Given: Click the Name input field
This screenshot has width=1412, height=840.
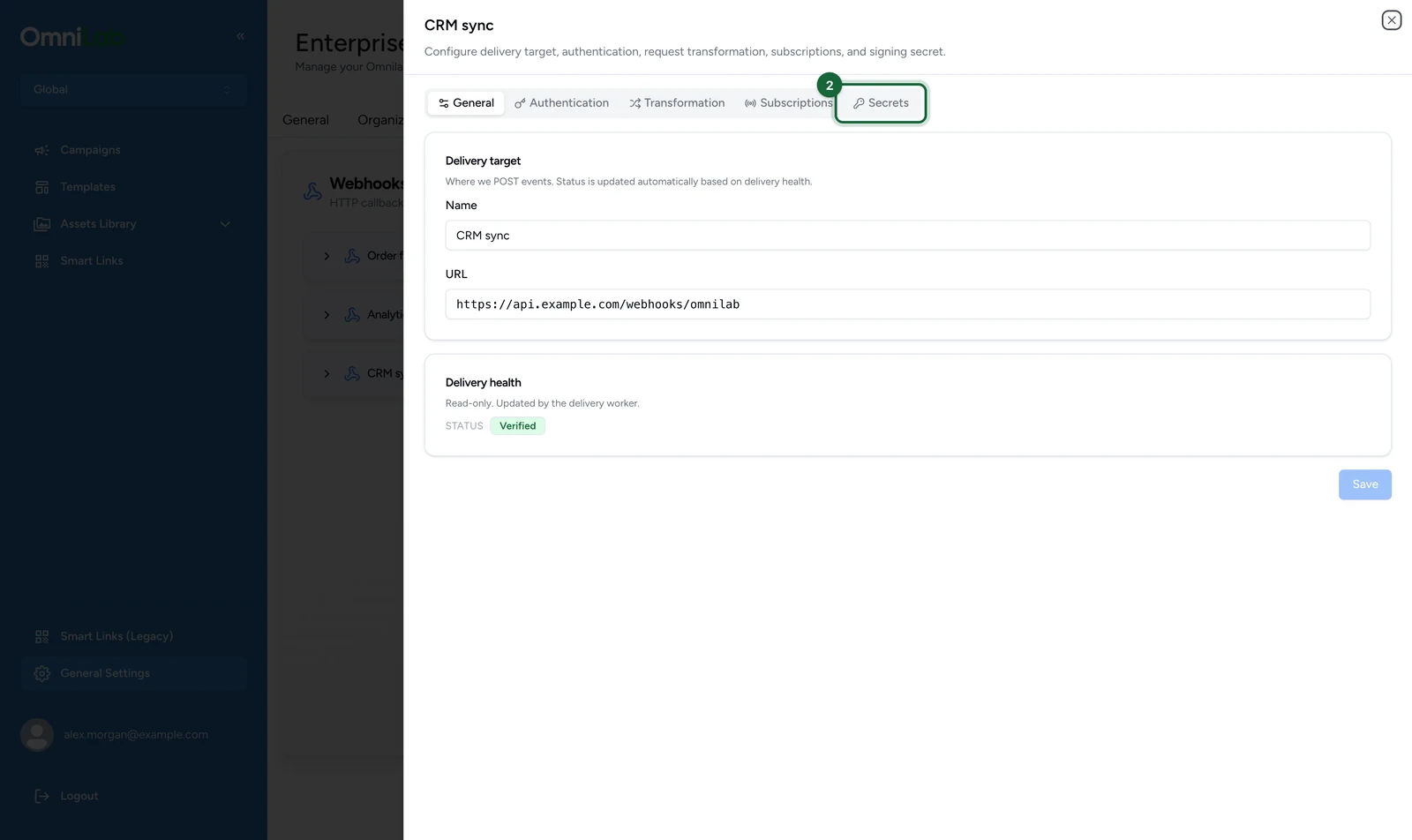Looking at the screenshot, I should tap(907, 236).
